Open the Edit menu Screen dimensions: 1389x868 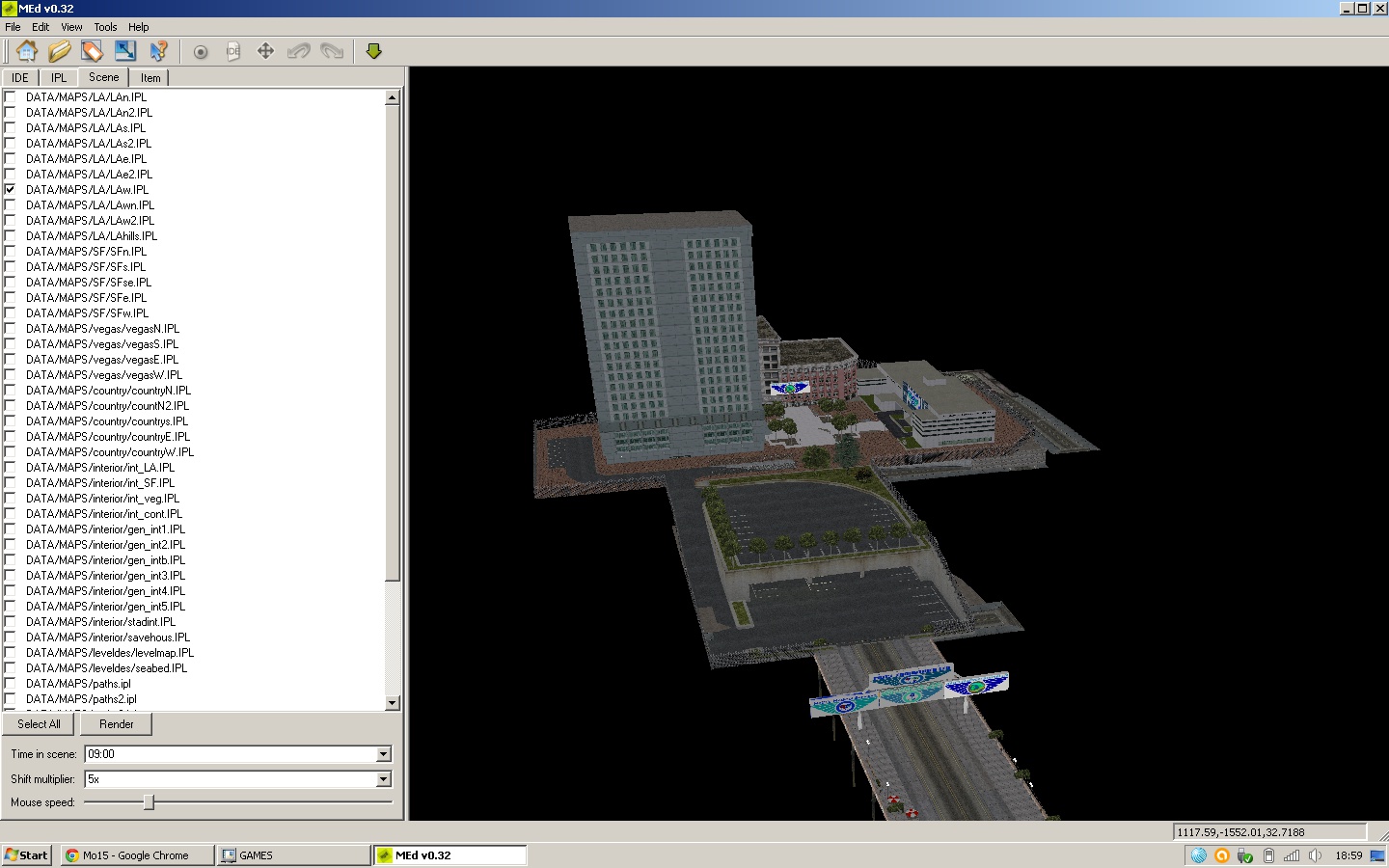pyautogui.click(x=41, y=27)
